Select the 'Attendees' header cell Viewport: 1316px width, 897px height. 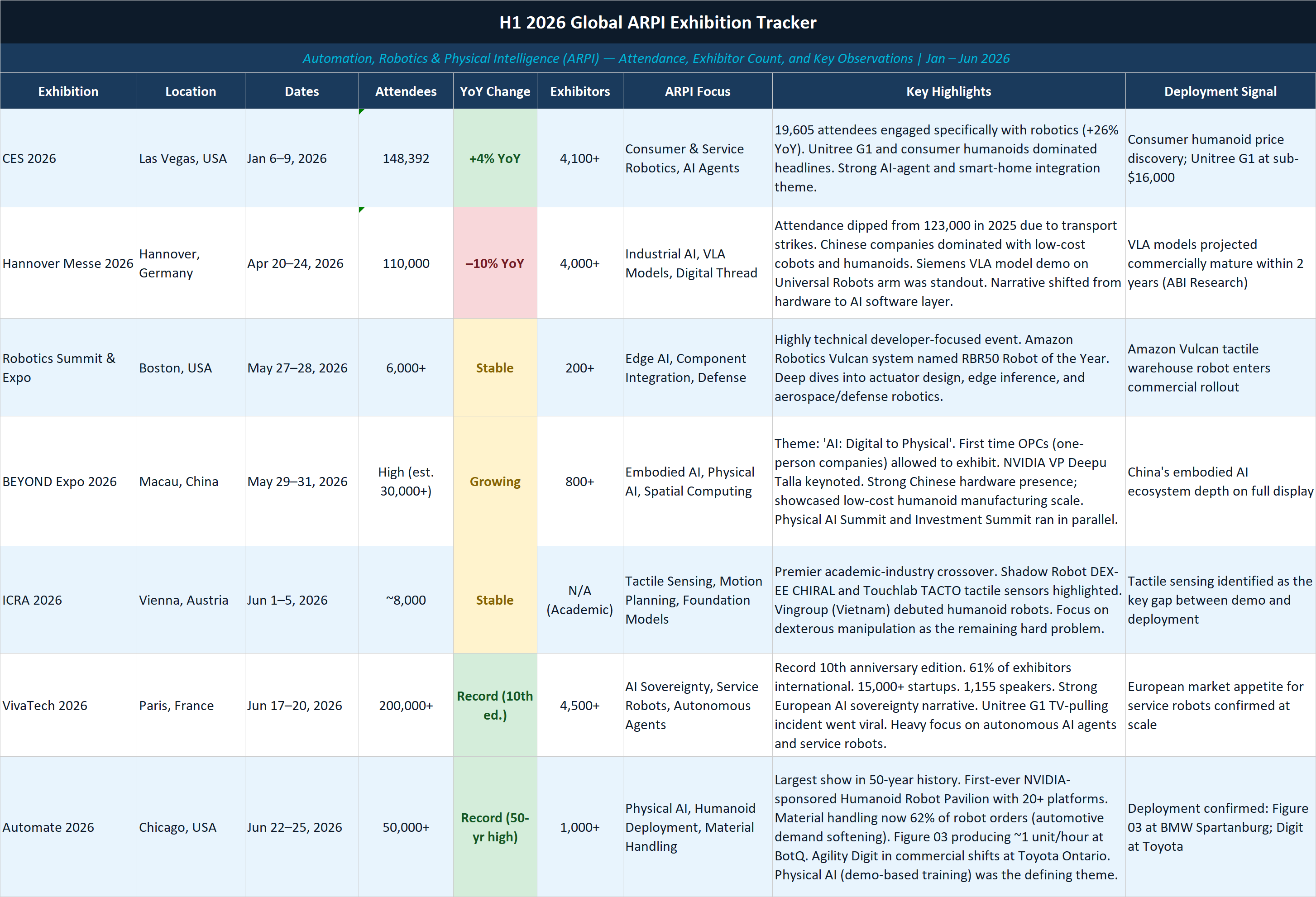pyautogui.click(x=406, y=91)
